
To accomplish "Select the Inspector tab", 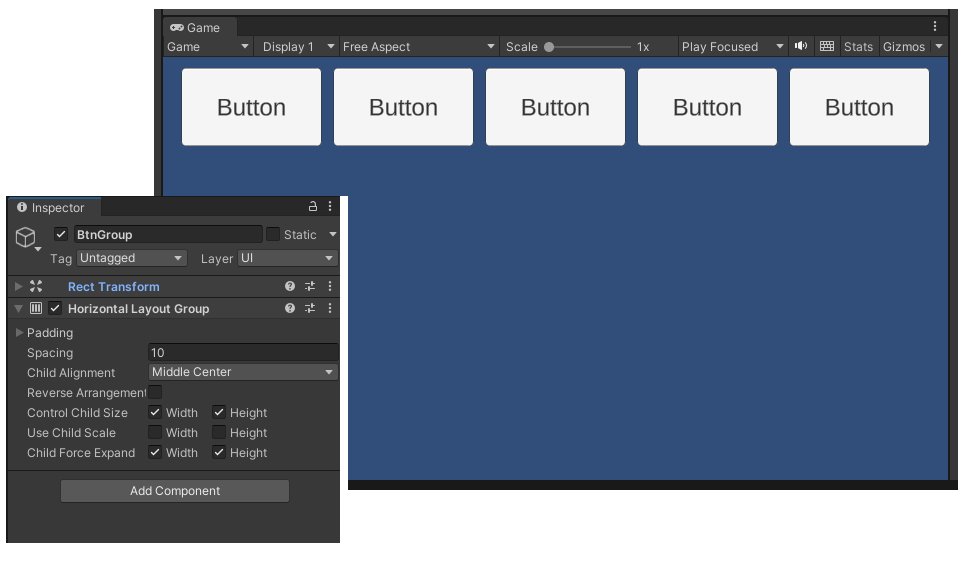I will click(x=51, y=208).
